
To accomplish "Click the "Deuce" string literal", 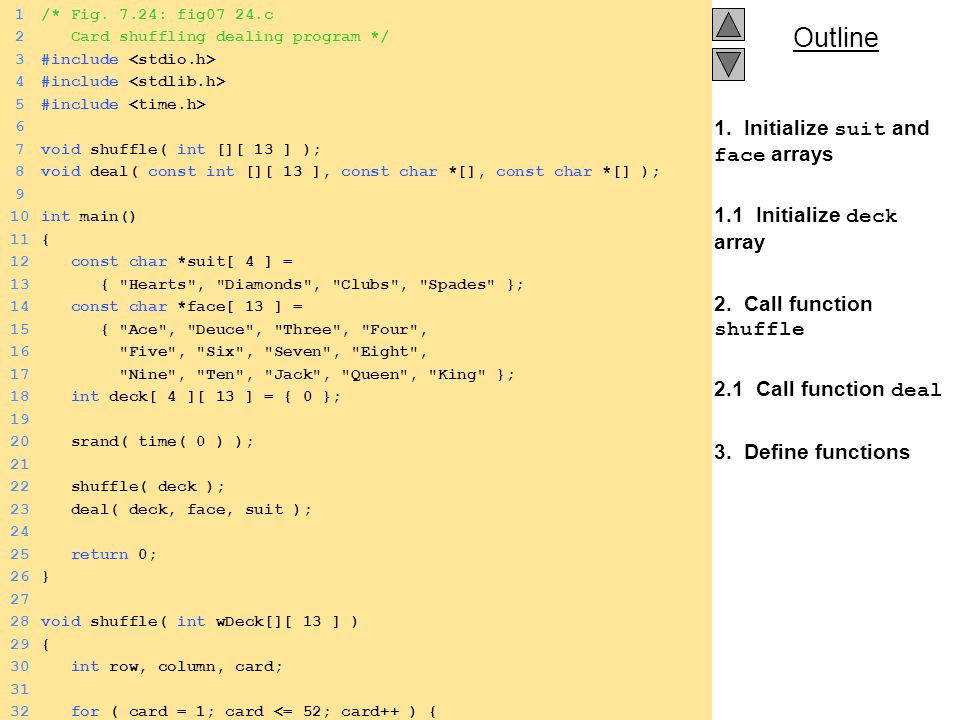I will click(x=220, y=329).
